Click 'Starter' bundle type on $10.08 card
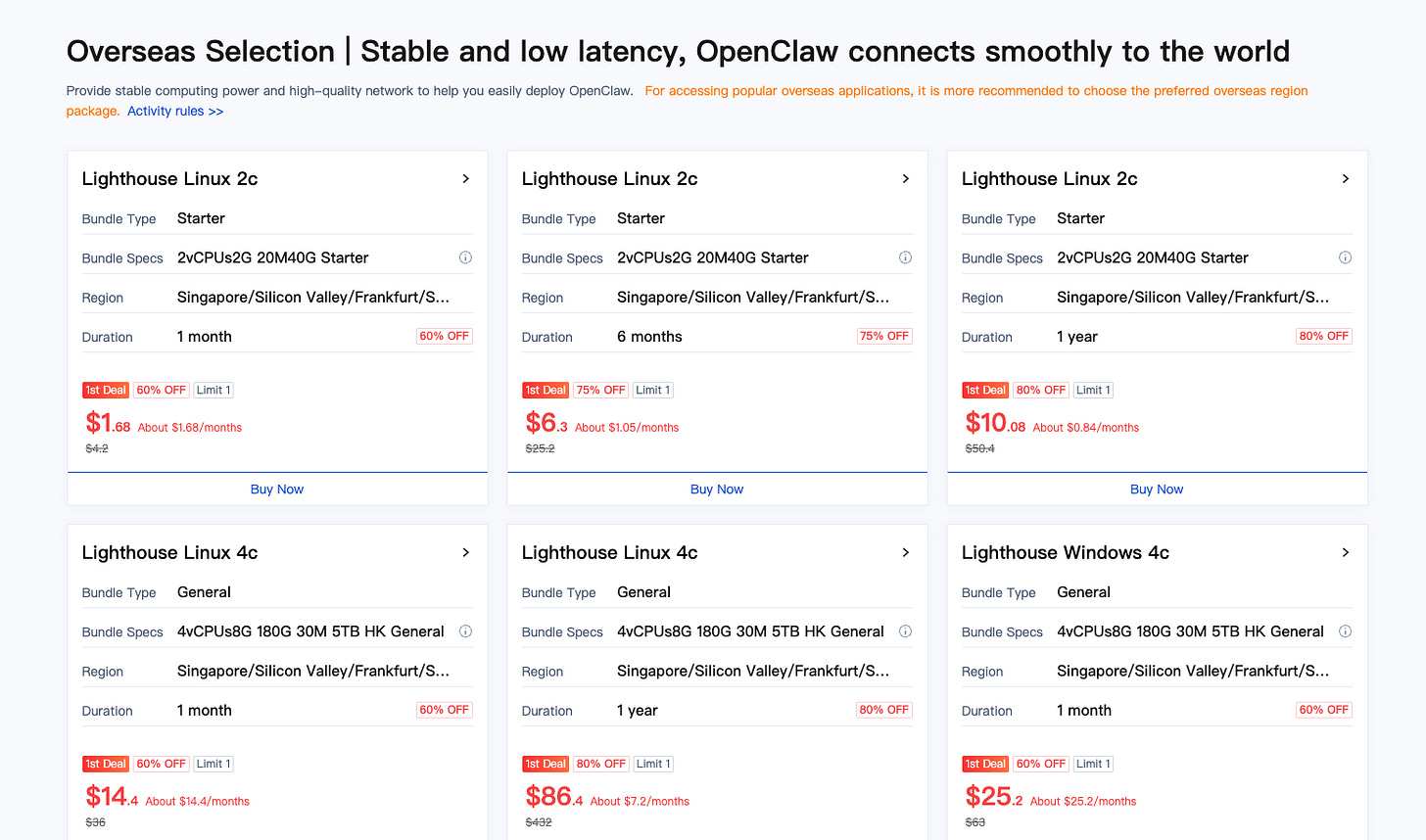Viewport: 1426px width, 840px height. [x=1080, y=218]
